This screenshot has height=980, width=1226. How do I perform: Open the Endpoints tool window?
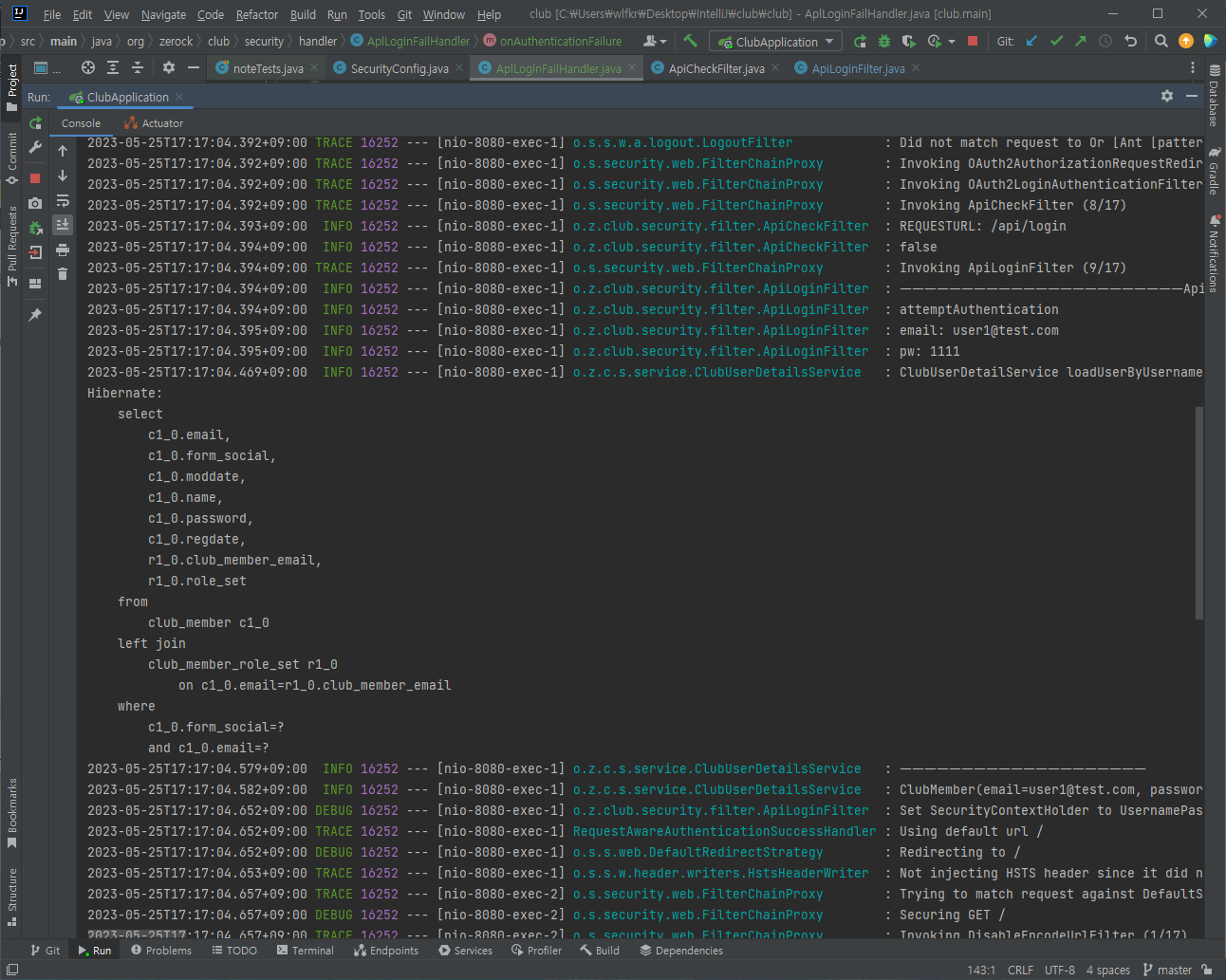pyautogui.click(x=386, y=950)
